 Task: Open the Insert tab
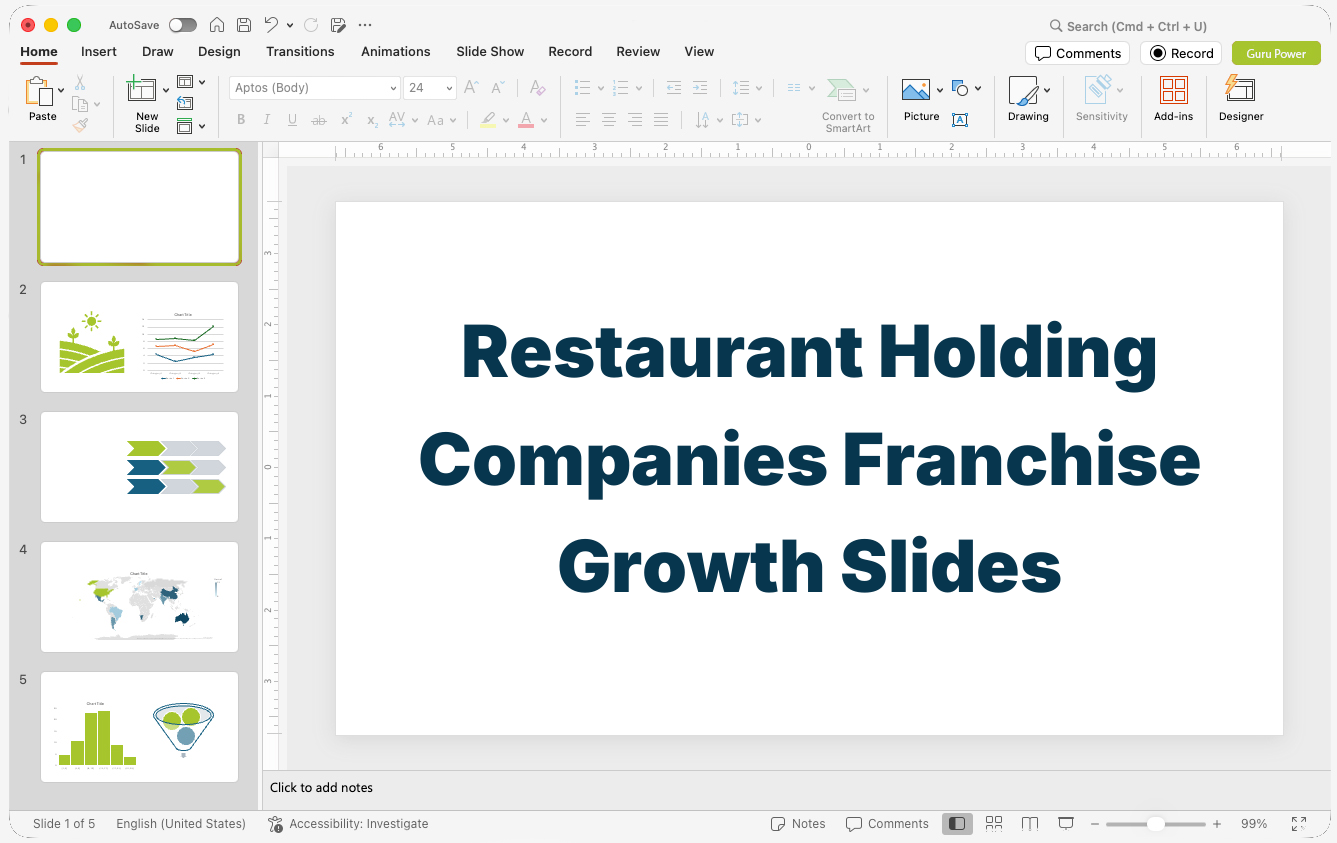pos(99,51)
